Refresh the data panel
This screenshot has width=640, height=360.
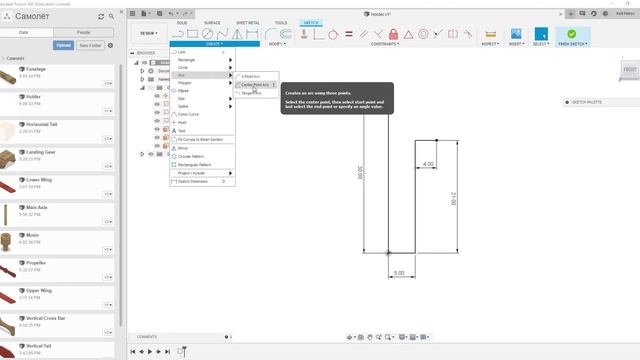pyautogui.click(x=101, y=16)
